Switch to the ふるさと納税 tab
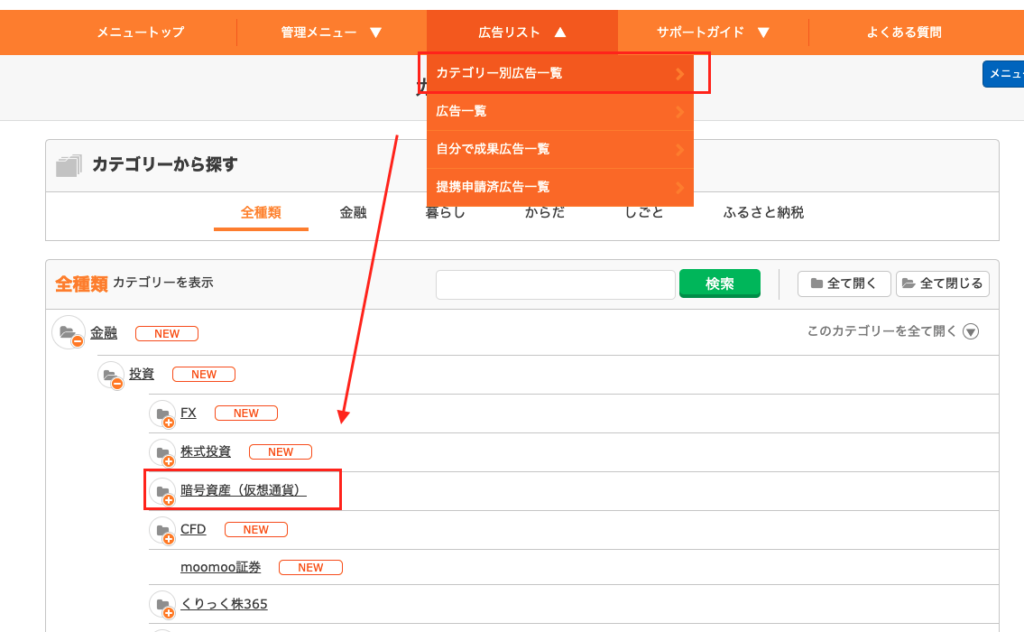This screenshot has height=632, width=1024. pos(763,213)
